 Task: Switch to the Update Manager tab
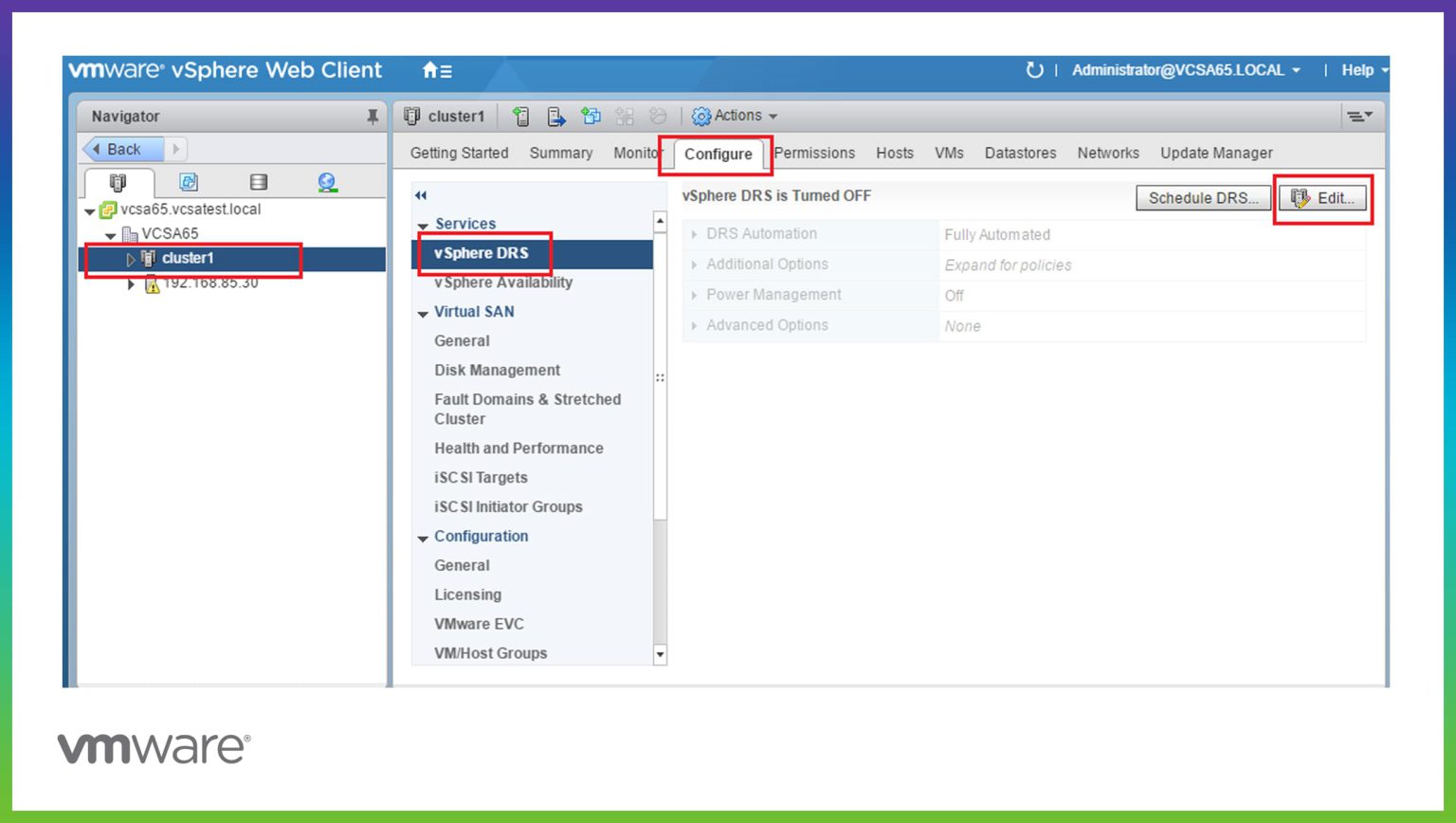tap(1216, 153)
